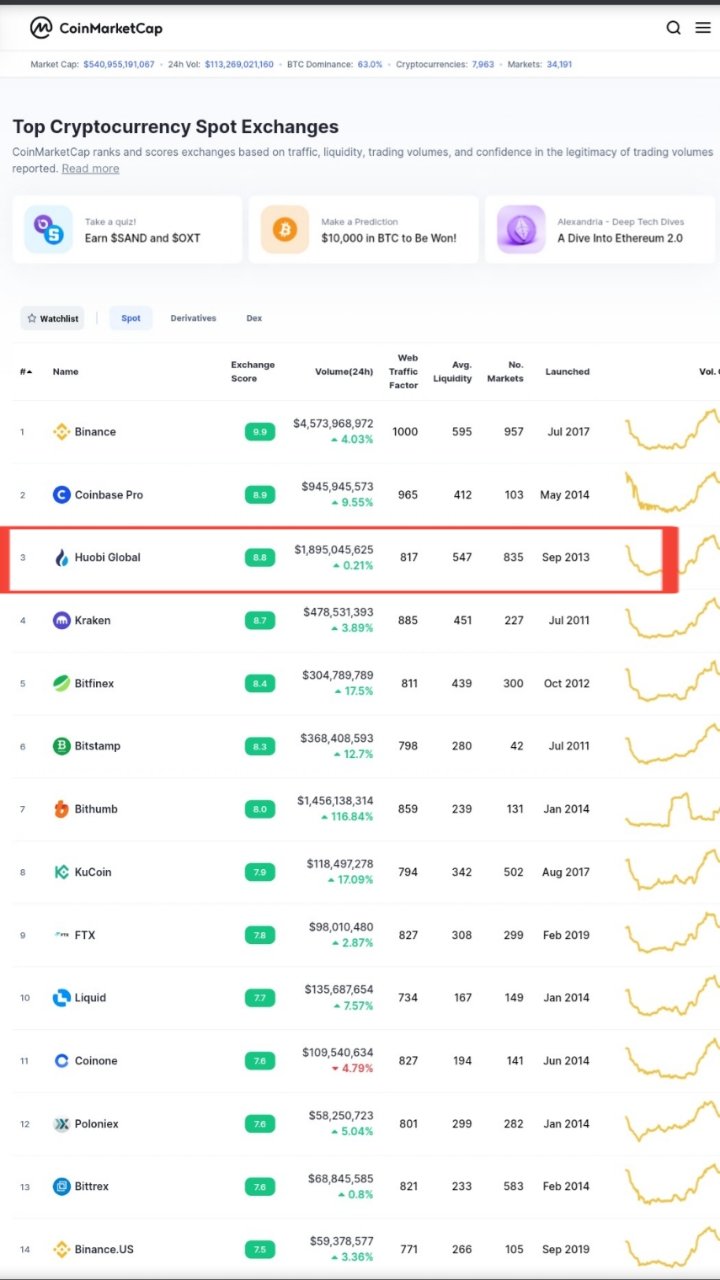Screen dimensions: 720x1280
Task: Click Coinbase Pro's 8.9 score badge
Action: (x=260, y=495)
